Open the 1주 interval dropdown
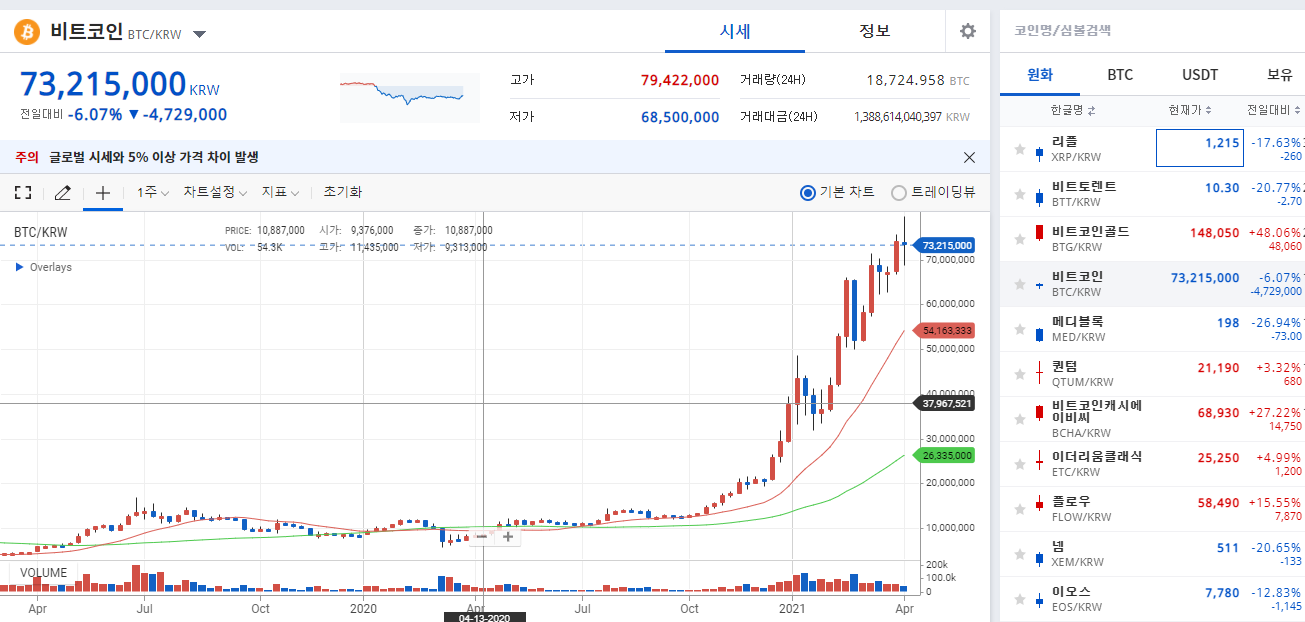Screen dimensions: 1305x622 click(153, 192)
